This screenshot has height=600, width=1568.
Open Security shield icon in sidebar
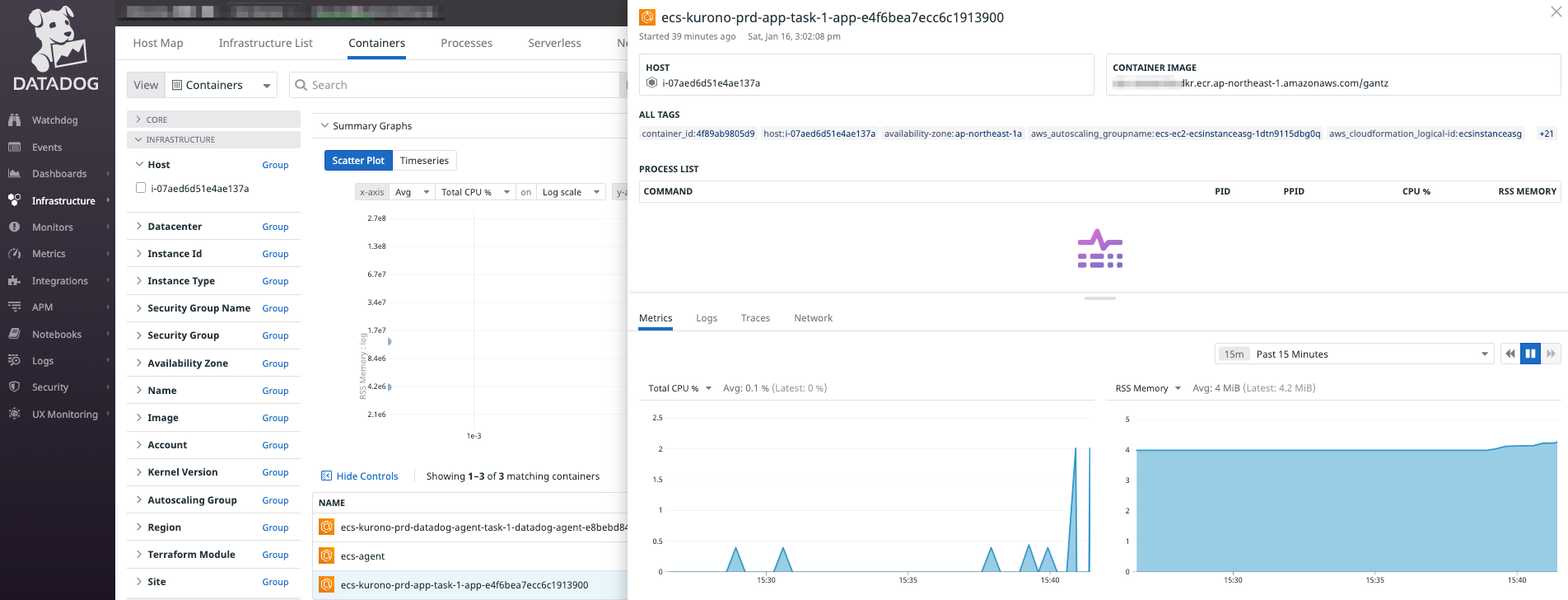coord(14,387)
